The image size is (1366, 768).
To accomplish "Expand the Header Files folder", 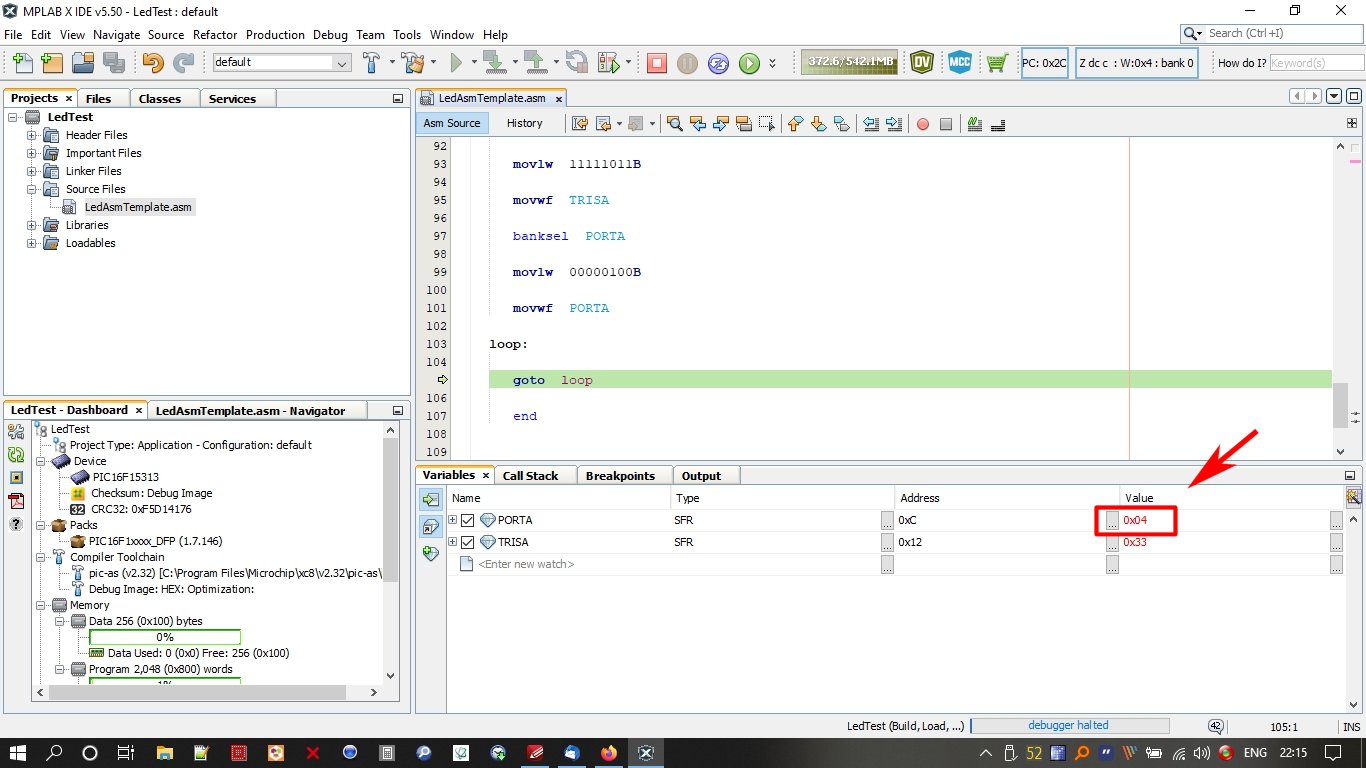I will [x=31, y=135].
